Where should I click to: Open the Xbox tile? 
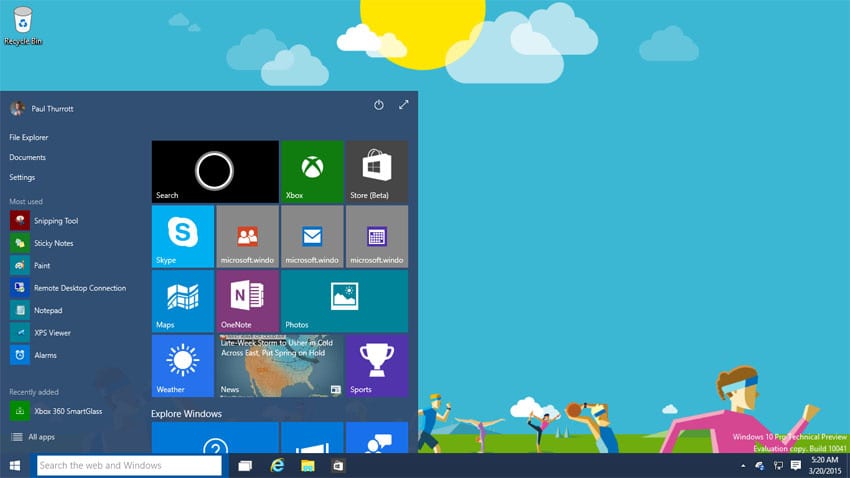312,171
